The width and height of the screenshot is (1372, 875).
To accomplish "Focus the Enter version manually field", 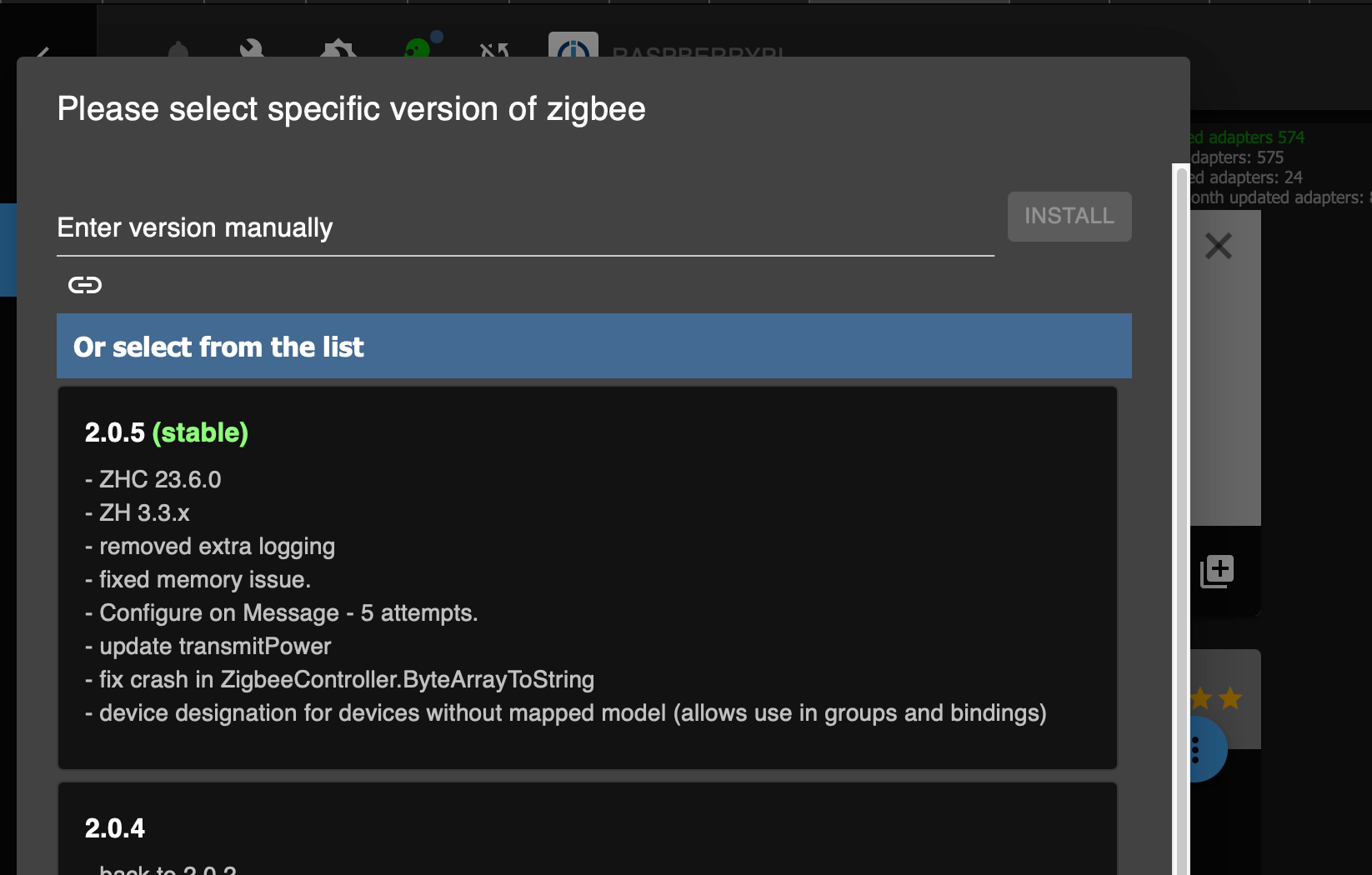I will (525, 228).
